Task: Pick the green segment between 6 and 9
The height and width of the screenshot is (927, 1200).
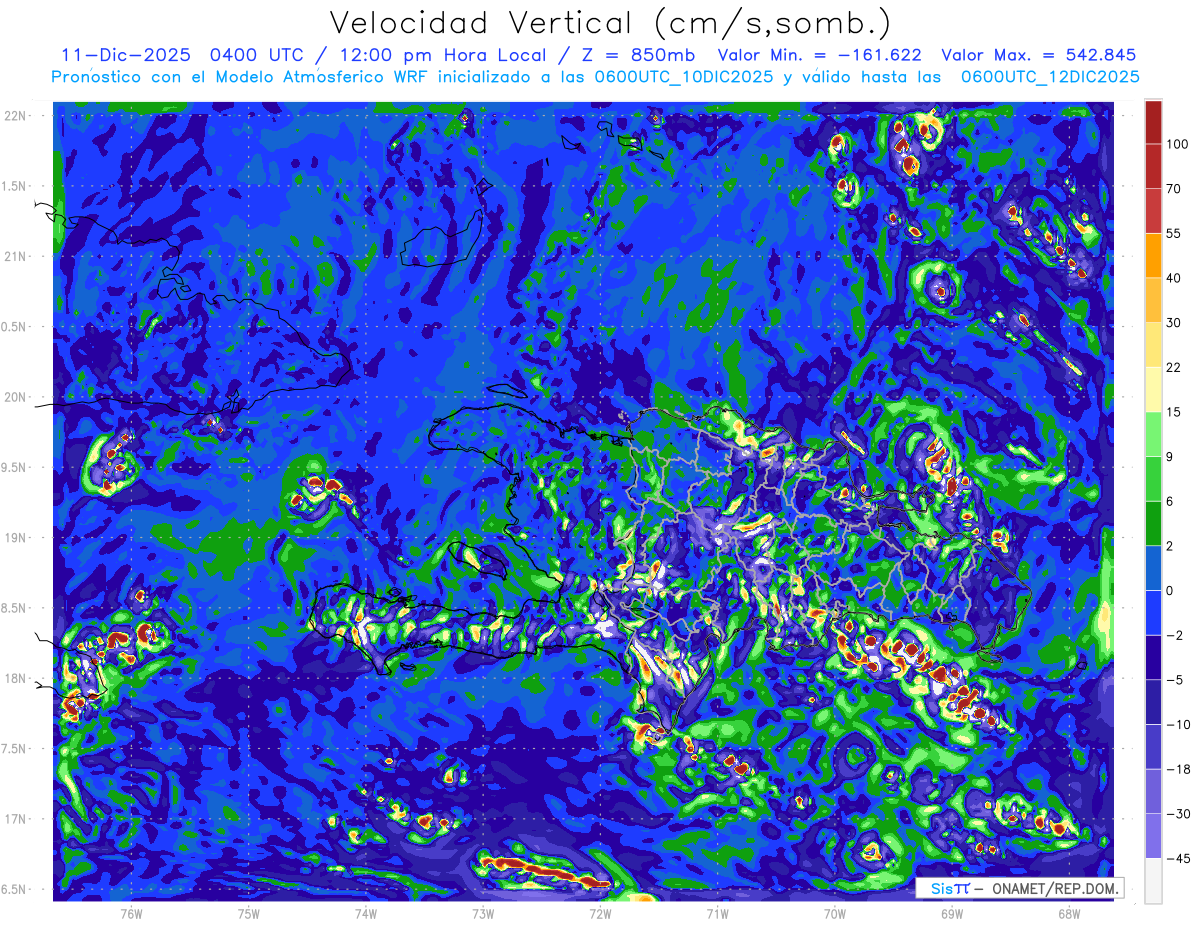Action: click(x=1153, y=478)
